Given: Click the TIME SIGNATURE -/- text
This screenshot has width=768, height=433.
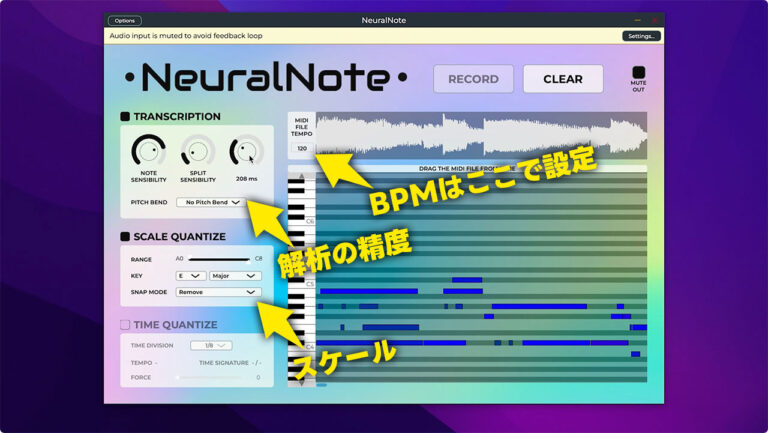Looking at the screenshot, I should pyautogui.click(x=230, y=363).
